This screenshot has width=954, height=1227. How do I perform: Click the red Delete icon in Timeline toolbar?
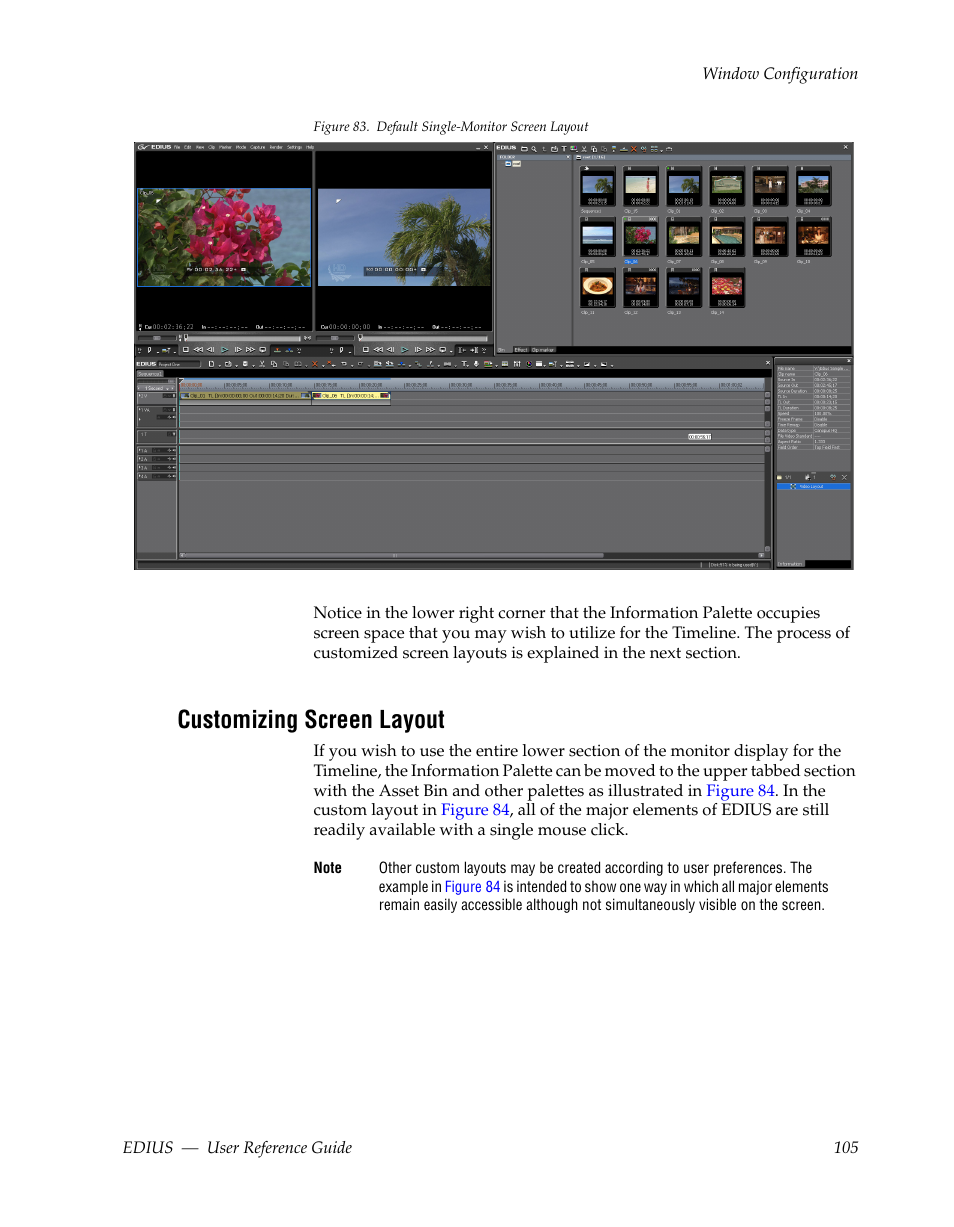314,364
